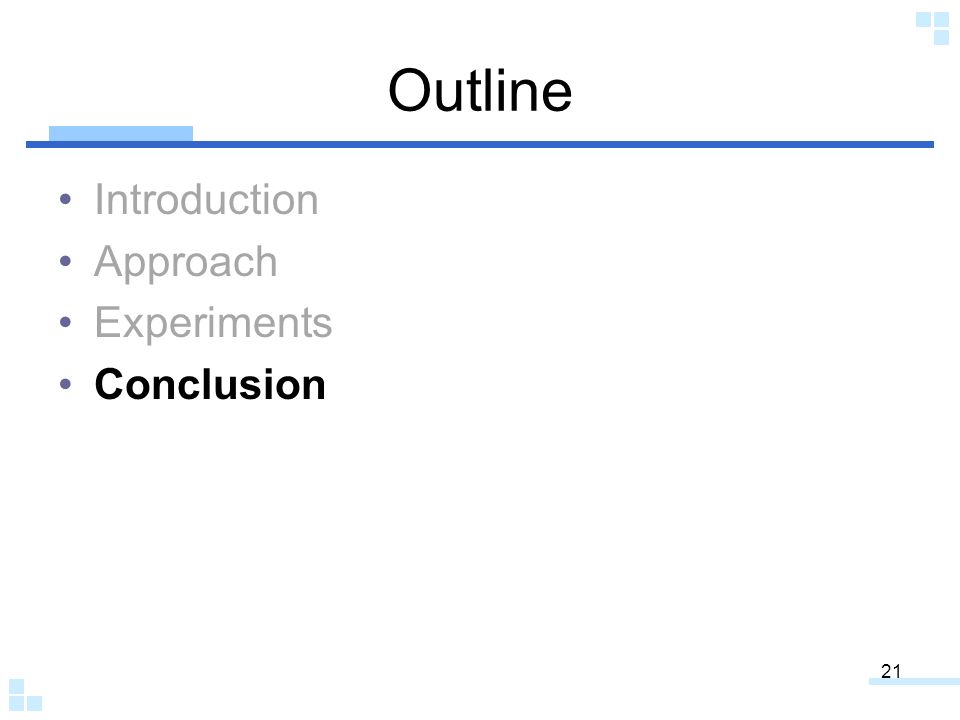Click the bullet dot beside Conclusion

click(66, 384)
